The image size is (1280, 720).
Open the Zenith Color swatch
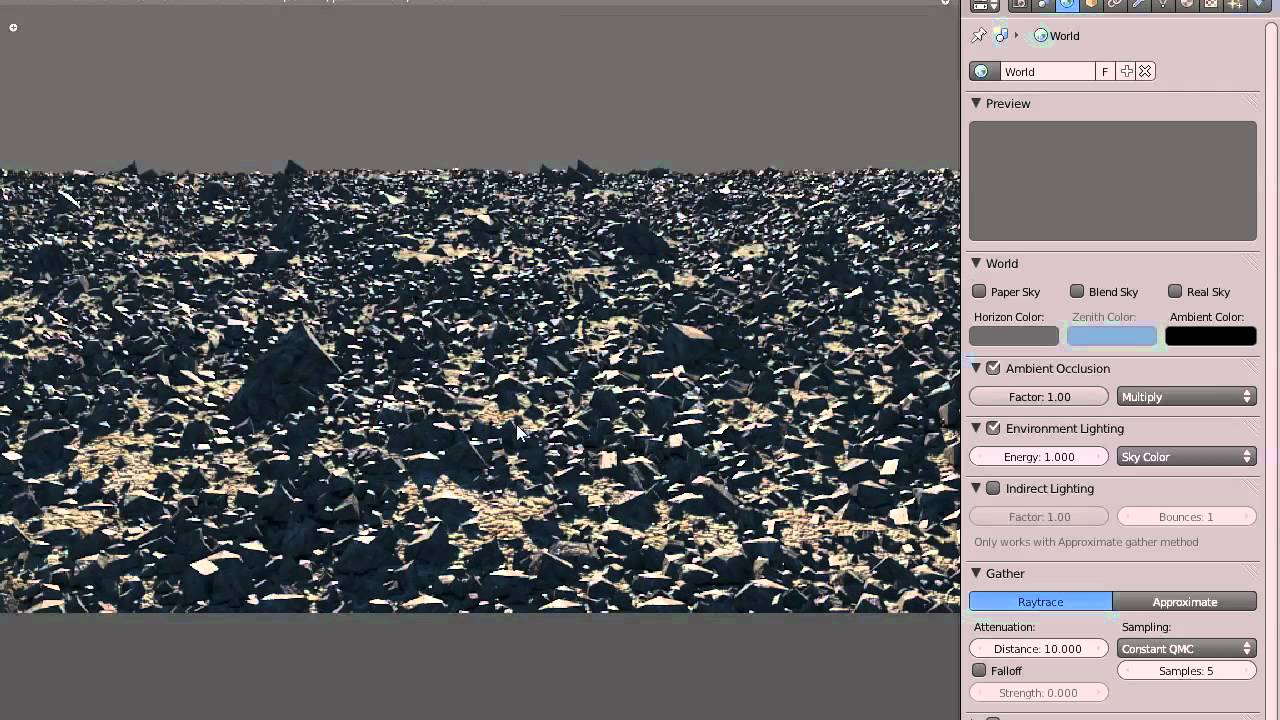point(1112,337)
